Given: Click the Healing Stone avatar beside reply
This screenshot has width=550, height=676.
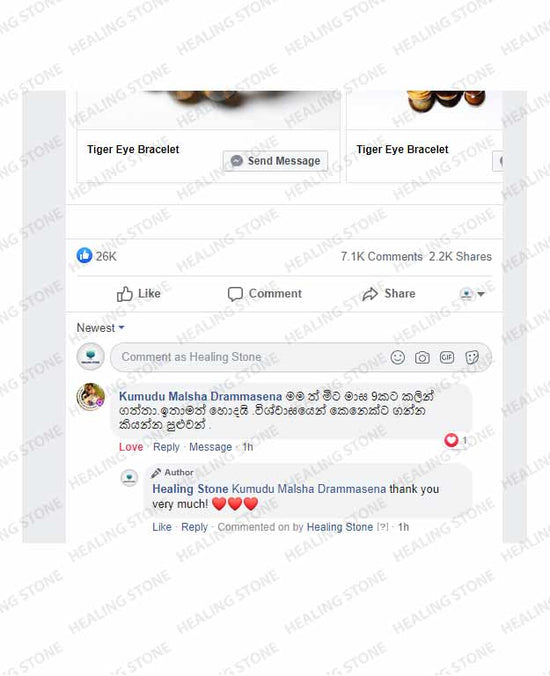Looking at the screenshot, I should pyautogui.click(x=129, y=478).
